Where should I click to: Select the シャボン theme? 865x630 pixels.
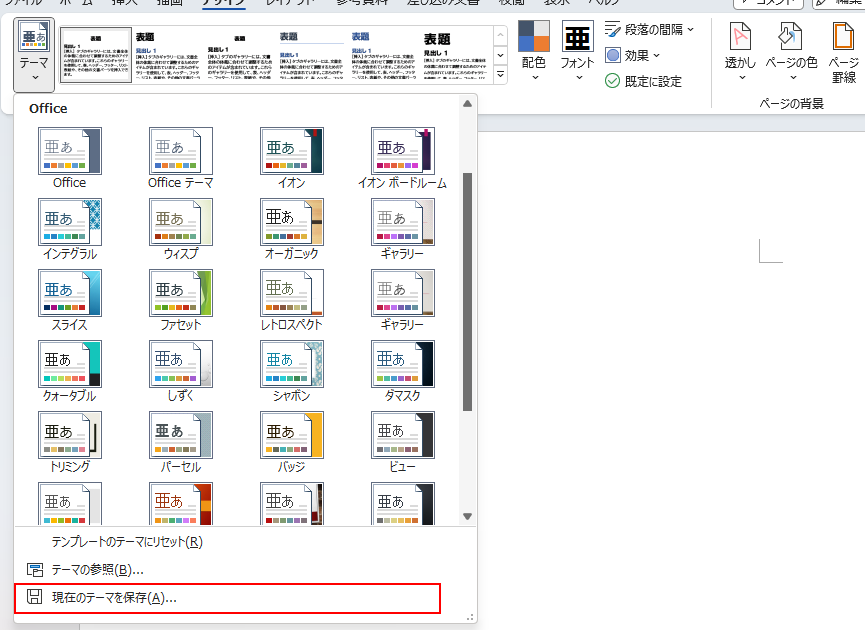point(292,364)
